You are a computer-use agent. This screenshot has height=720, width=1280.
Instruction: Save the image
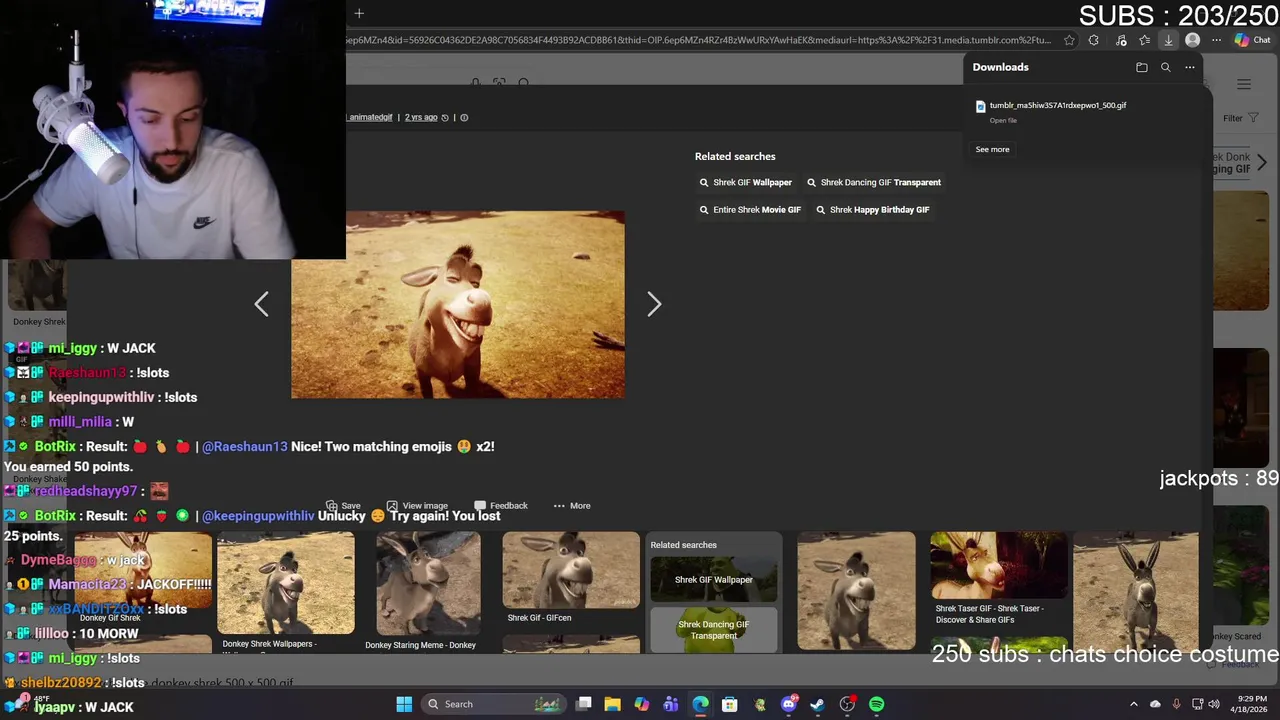[x=343, y=505]
